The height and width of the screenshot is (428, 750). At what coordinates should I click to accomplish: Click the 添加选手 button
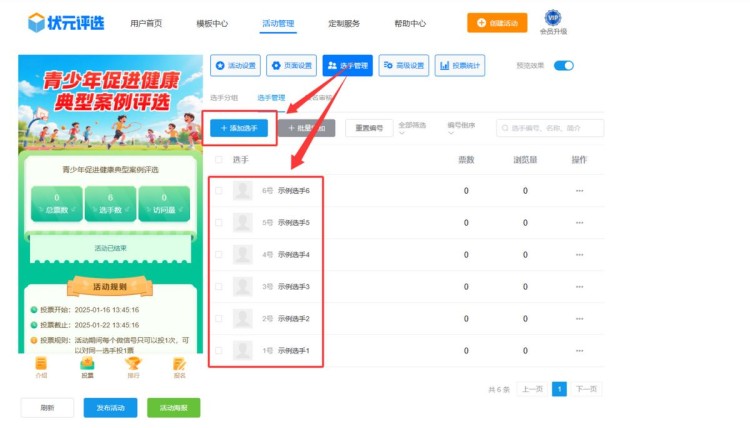coord(238,128)
